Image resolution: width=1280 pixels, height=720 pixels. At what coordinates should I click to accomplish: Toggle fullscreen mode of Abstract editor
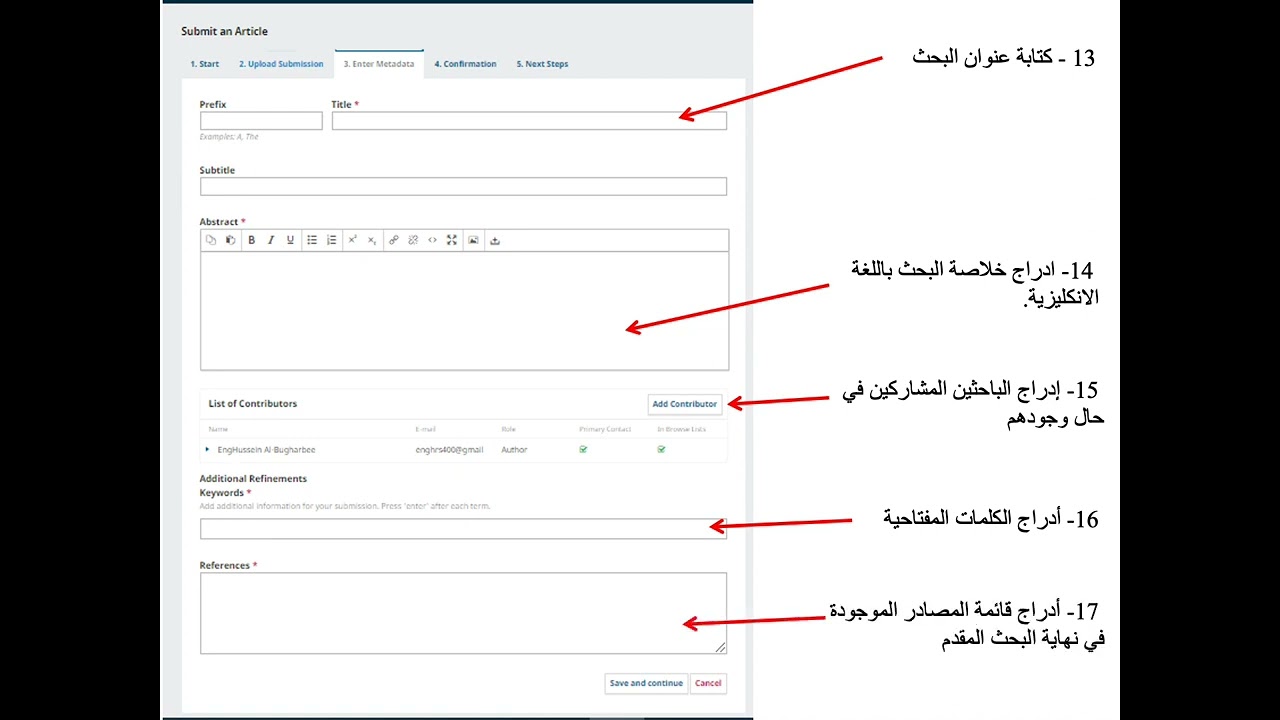tap(452, 240)
